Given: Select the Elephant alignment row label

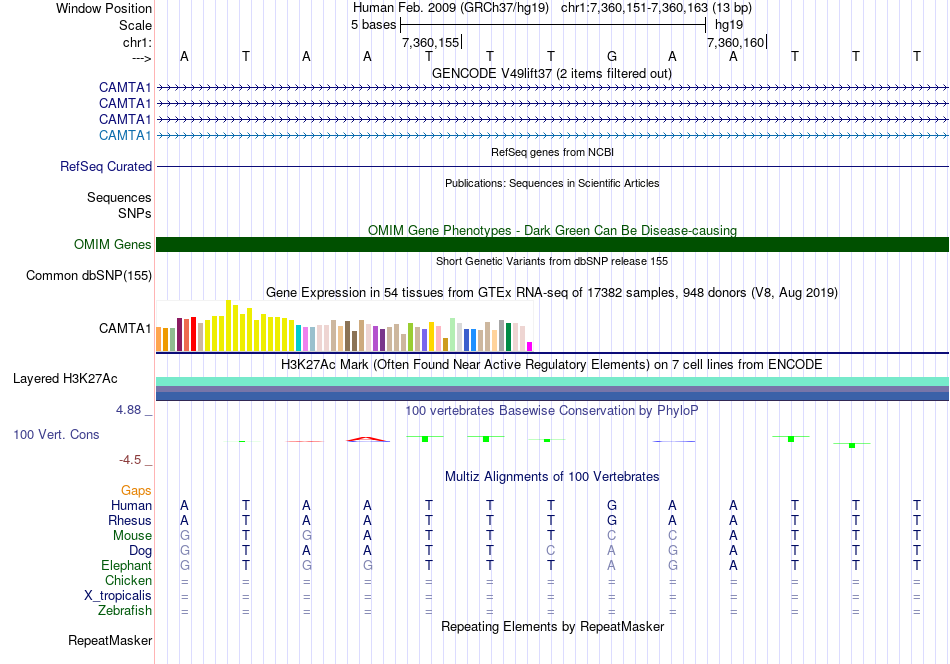Looking at the screenshot, I should pos(126,565).
